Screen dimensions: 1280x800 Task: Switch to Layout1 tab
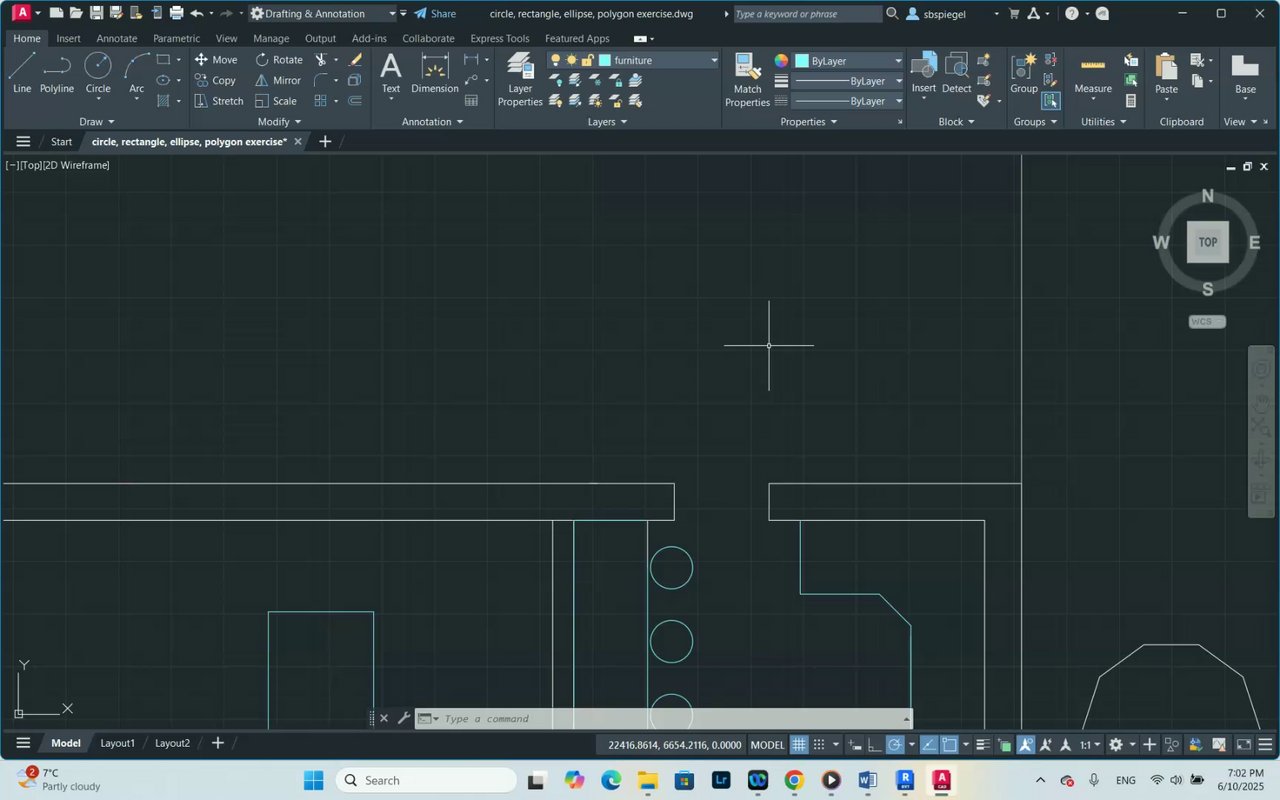point(118,743)
